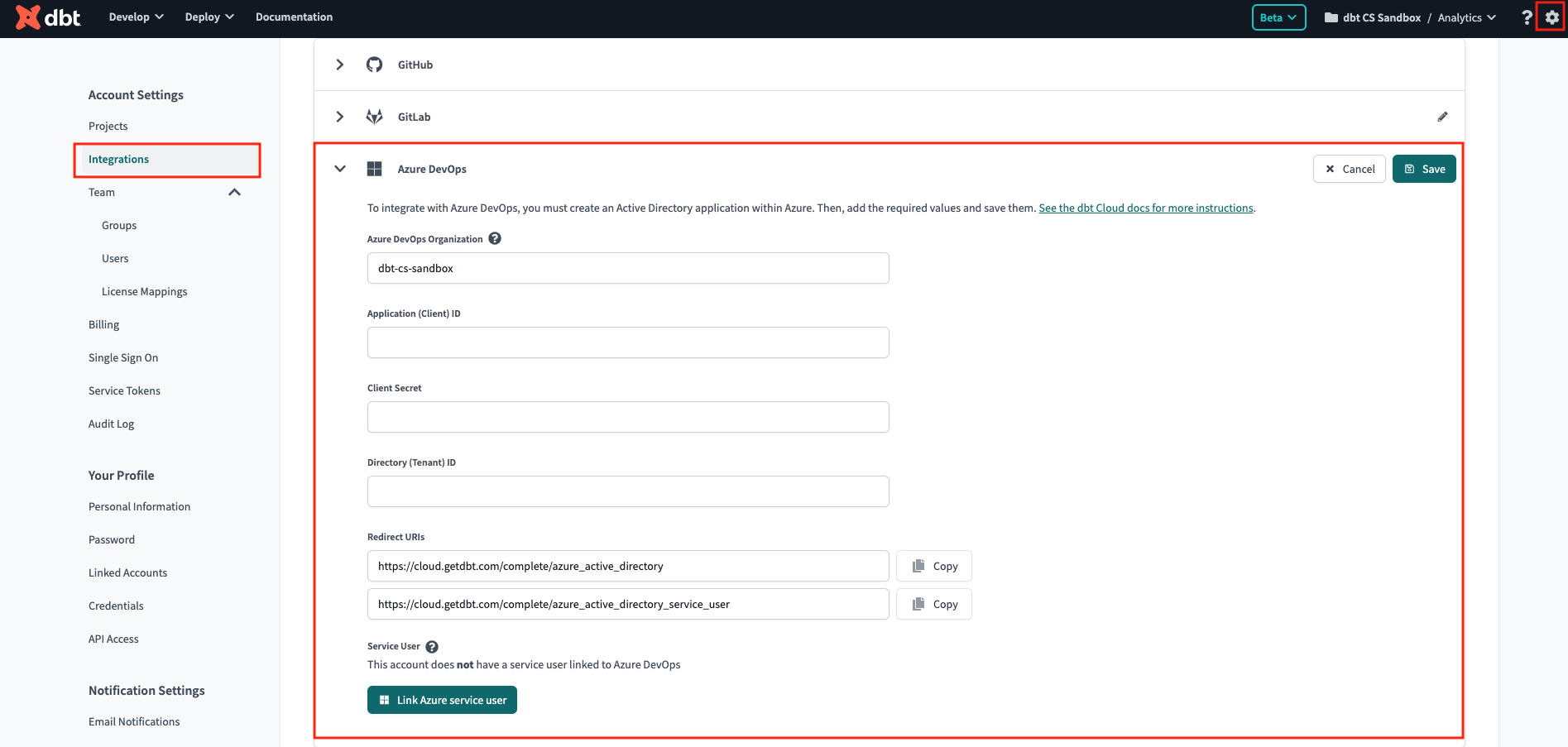Copy the azure_active_directory_service_user redirect URI
The width and height of the screenshot is (1568, 747).
933,604
